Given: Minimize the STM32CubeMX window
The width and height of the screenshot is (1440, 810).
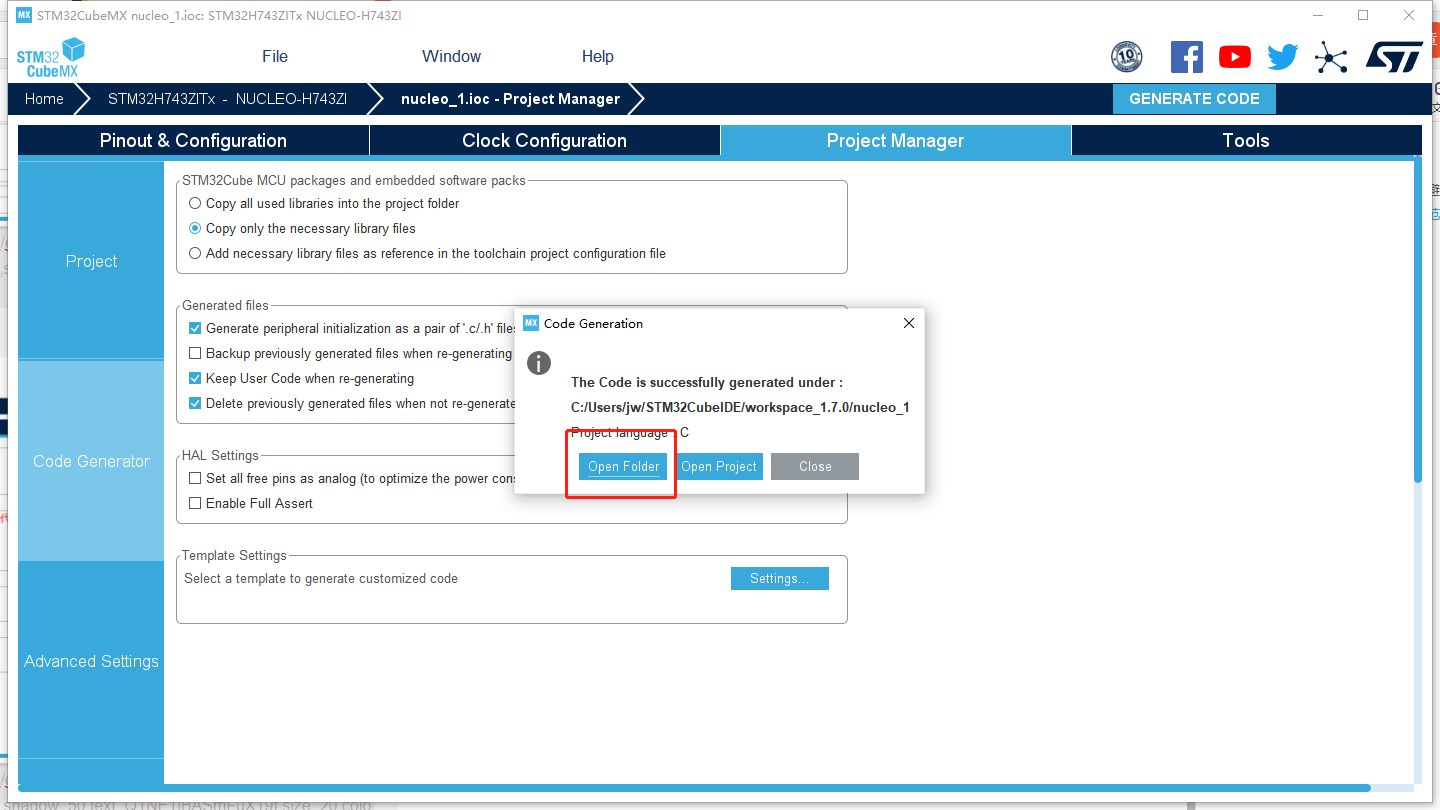Looking at the screenshot, I should [x=1317, y=15].
